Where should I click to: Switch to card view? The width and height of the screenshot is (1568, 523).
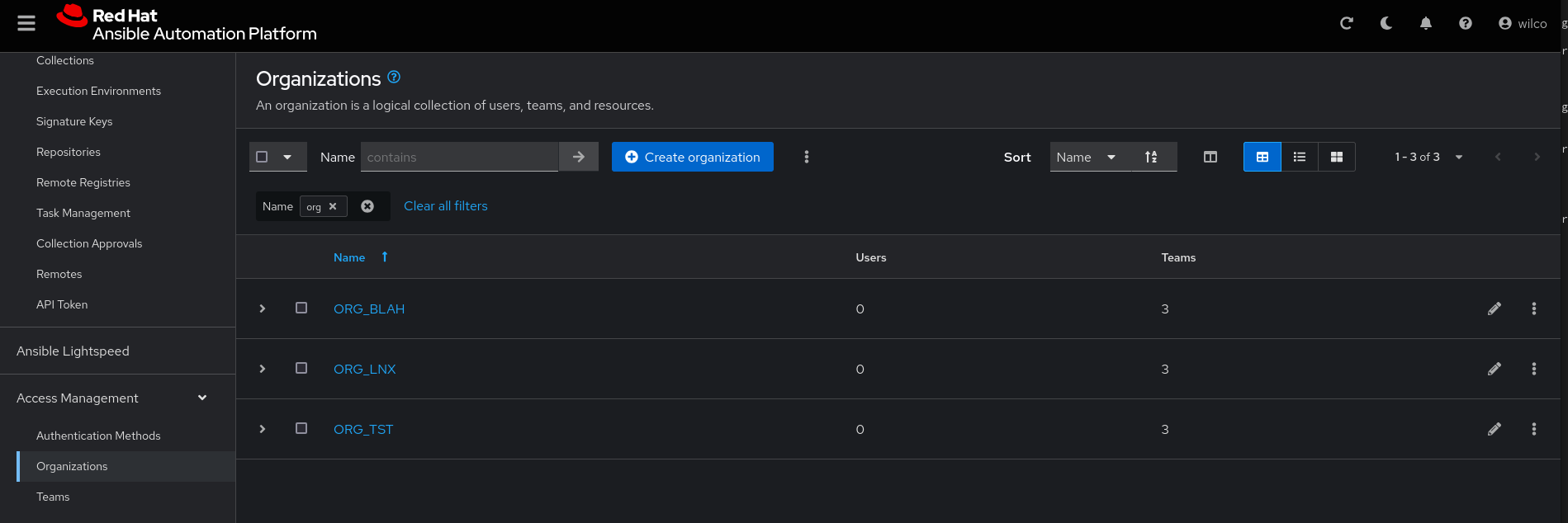[1337, 157]
